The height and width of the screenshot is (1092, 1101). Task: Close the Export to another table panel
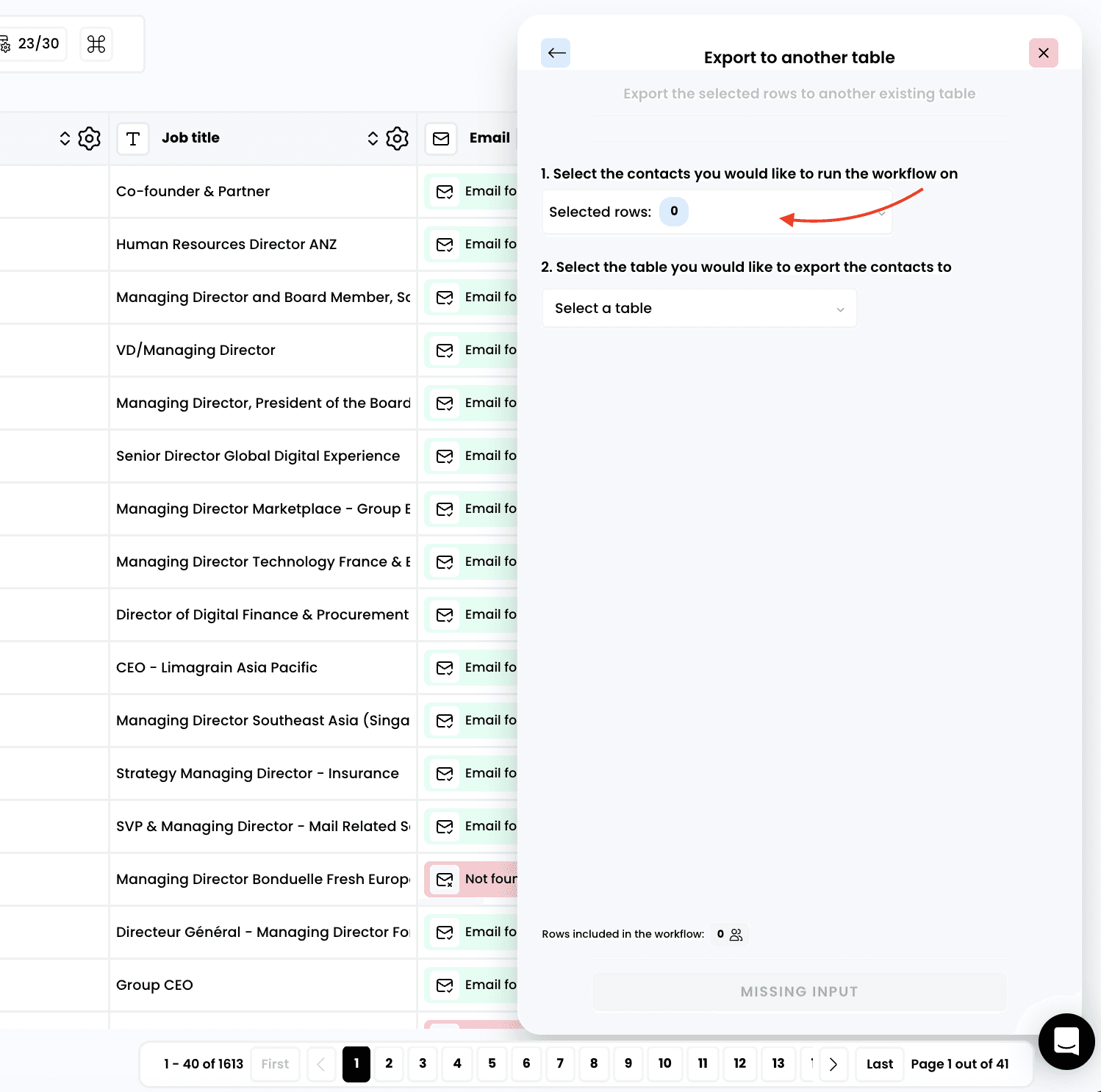coord(1043,53)
